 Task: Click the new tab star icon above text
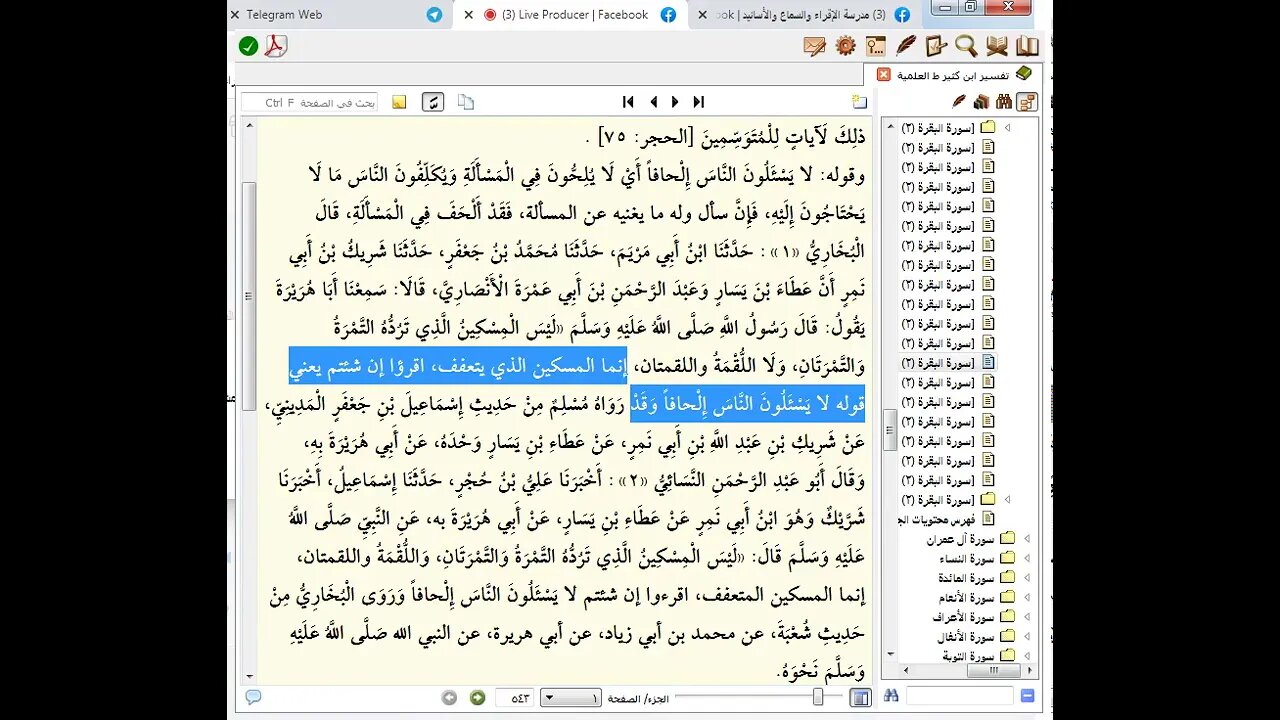859,102
